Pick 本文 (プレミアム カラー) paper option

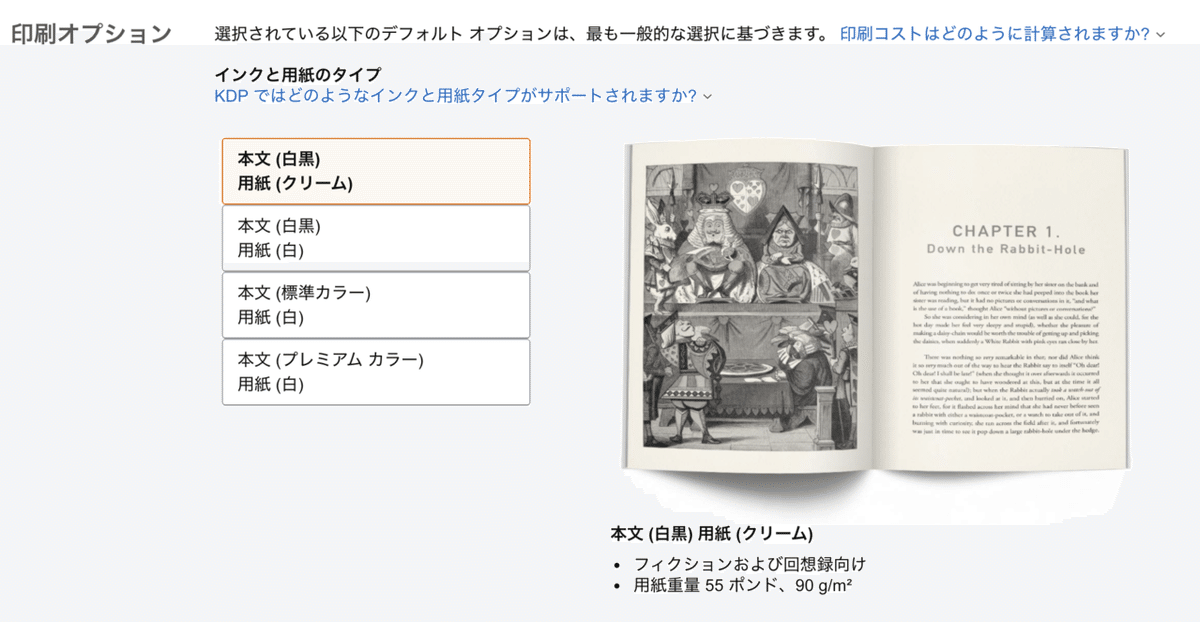click(376, 372)
